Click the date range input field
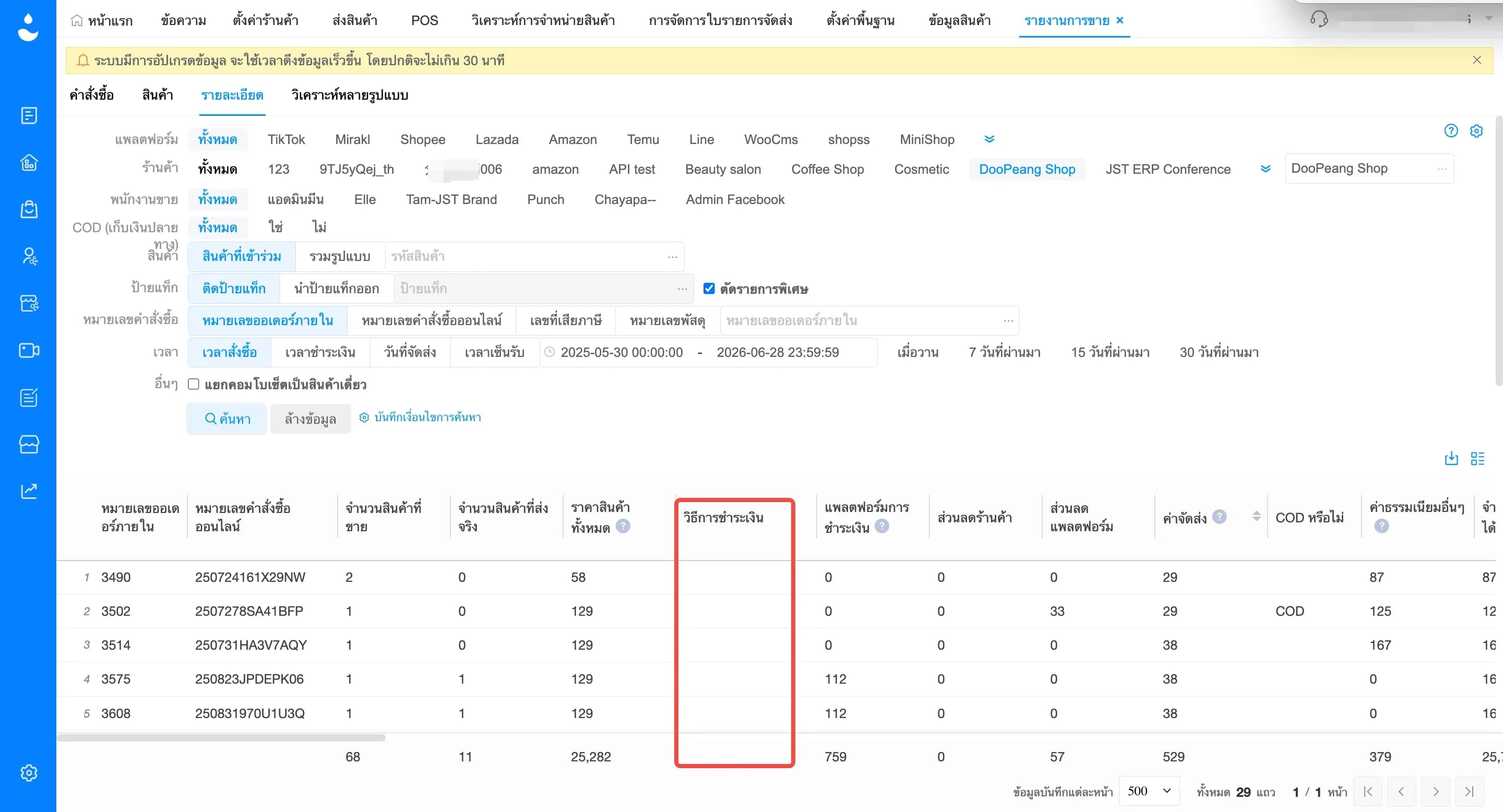 click(708, 352)
